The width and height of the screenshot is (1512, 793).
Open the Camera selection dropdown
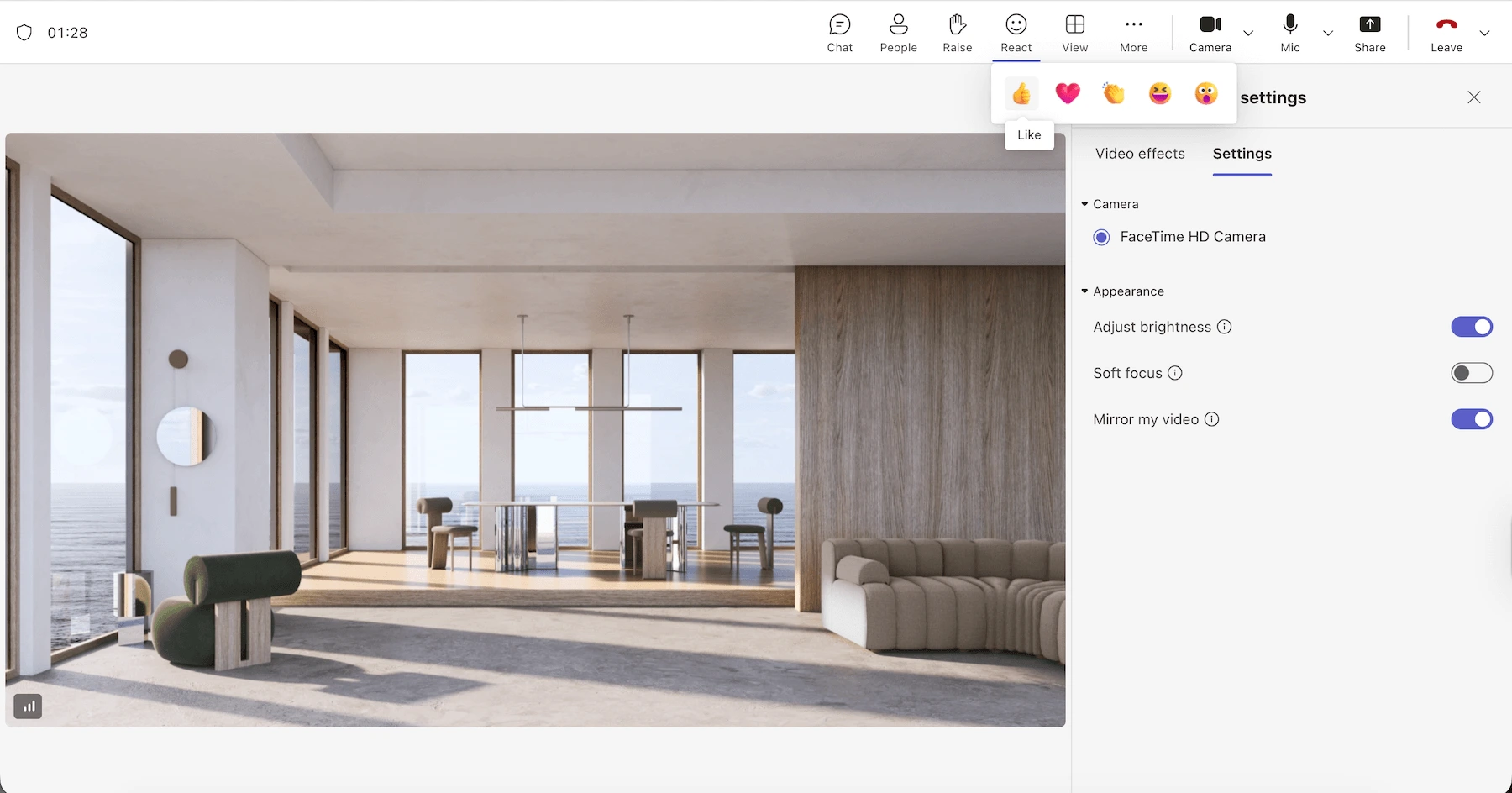coord(1249,34)
